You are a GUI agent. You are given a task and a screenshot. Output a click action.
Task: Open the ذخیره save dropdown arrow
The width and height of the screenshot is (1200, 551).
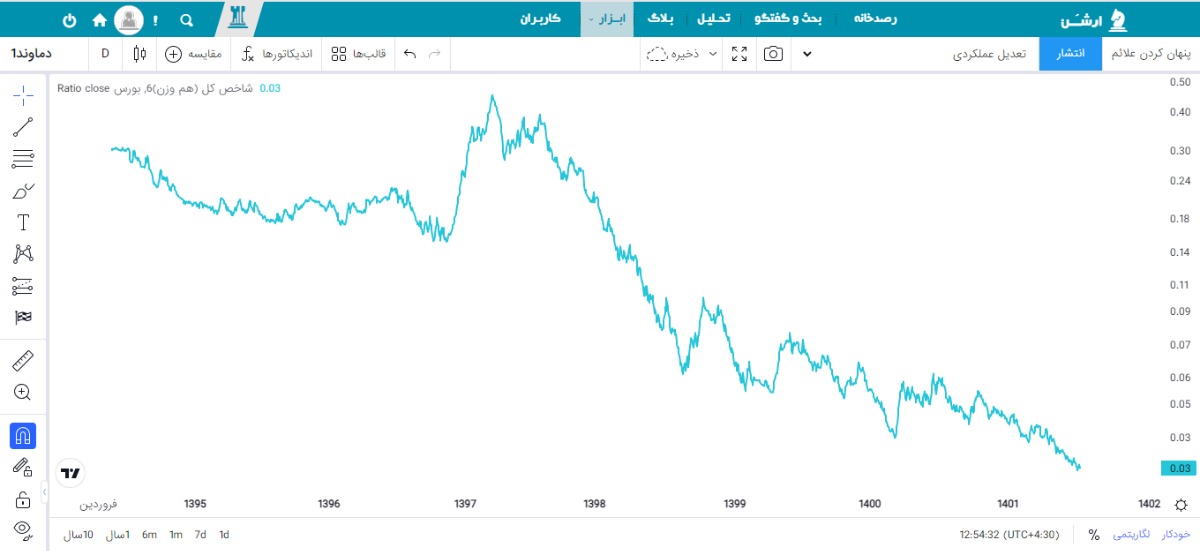(713, 54)
